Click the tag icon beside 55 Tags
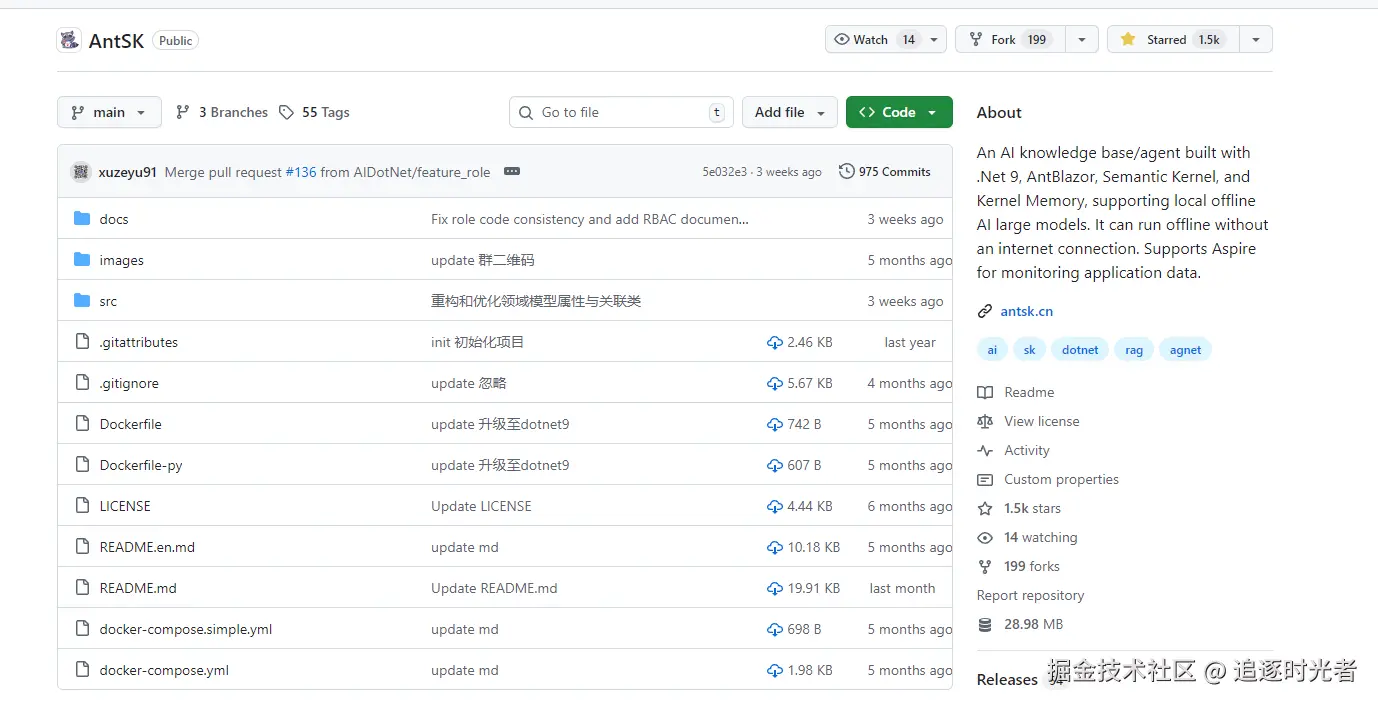 tap(287, 112)
